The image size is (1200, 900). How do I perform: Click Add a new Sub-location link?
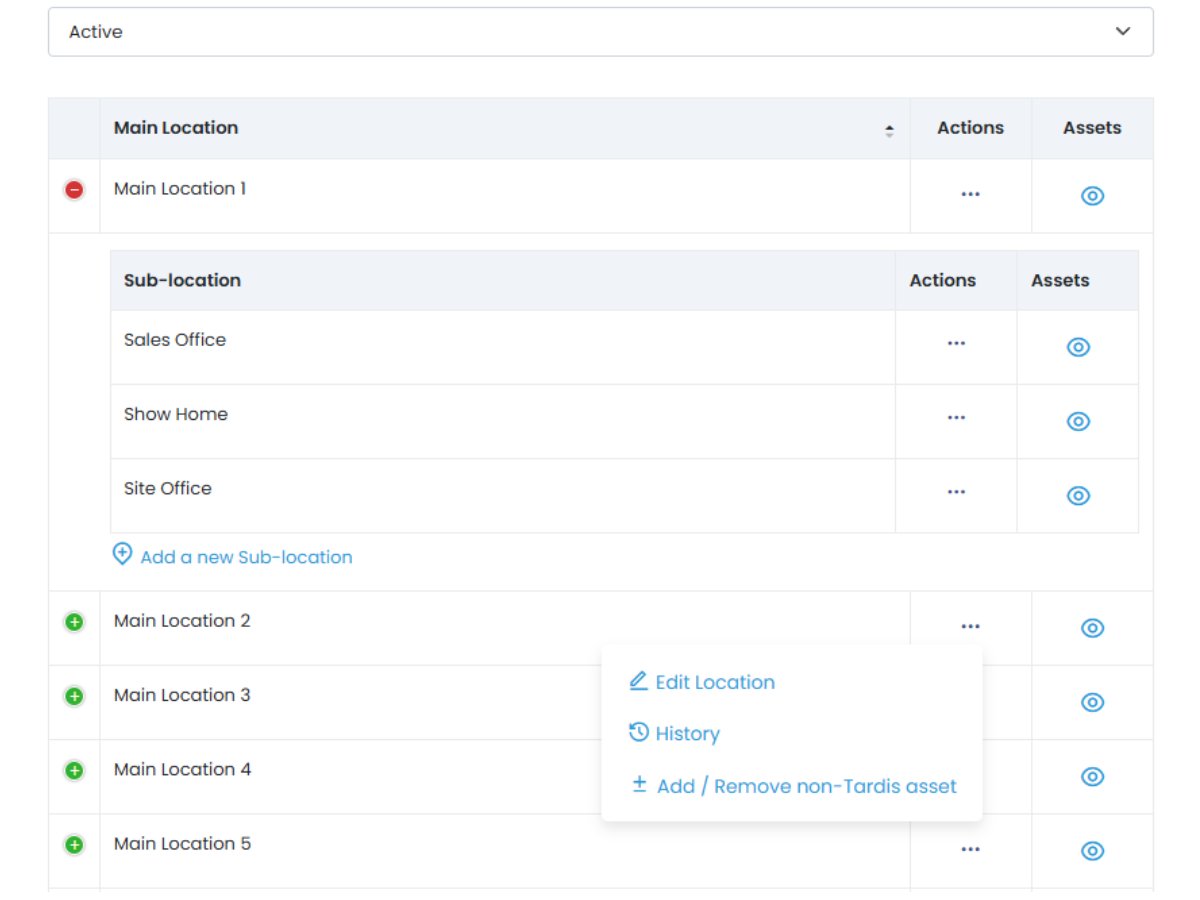(x=246, y=557)
